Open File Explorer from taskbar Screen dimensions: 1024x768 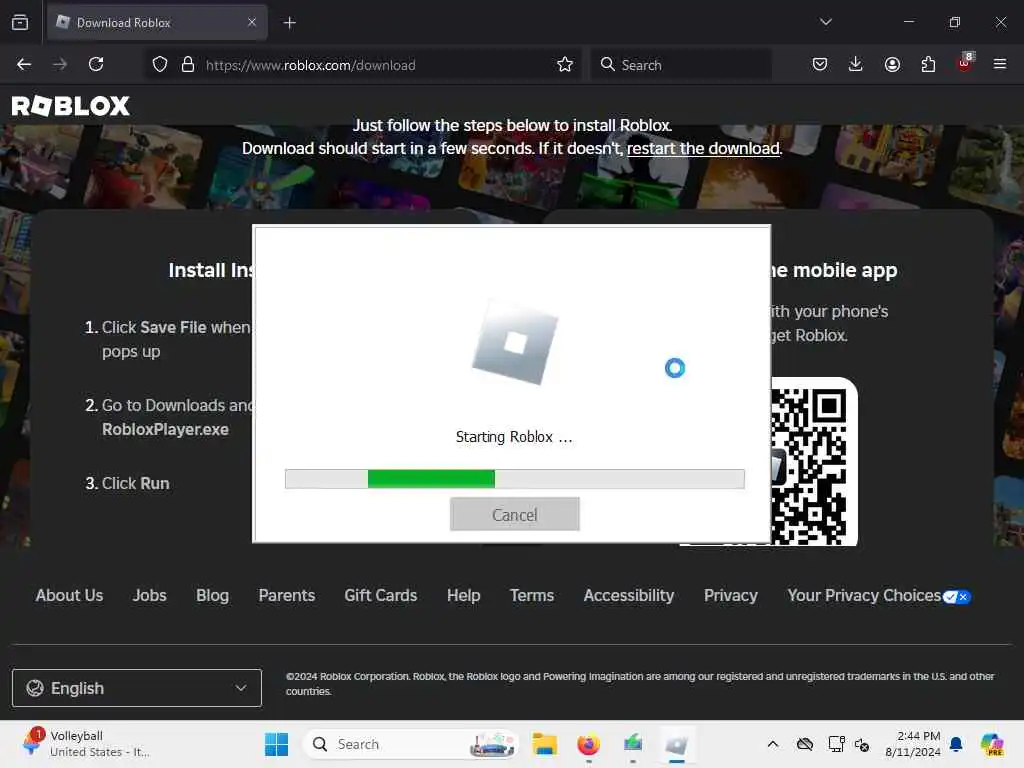544,744
